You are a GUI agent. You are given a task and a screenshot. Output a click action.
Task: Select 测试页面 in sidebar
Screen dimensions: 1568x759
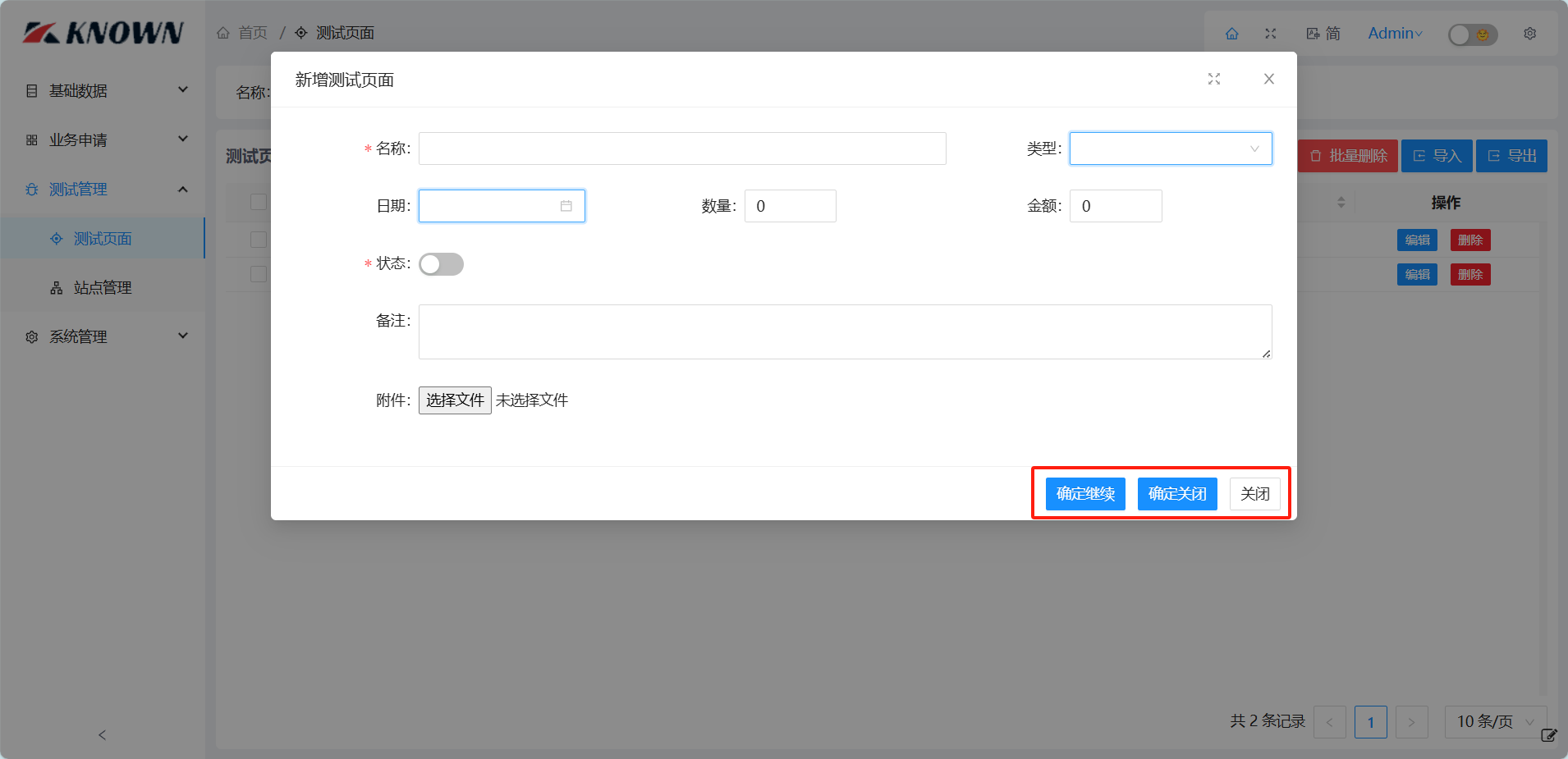(103, 238)
